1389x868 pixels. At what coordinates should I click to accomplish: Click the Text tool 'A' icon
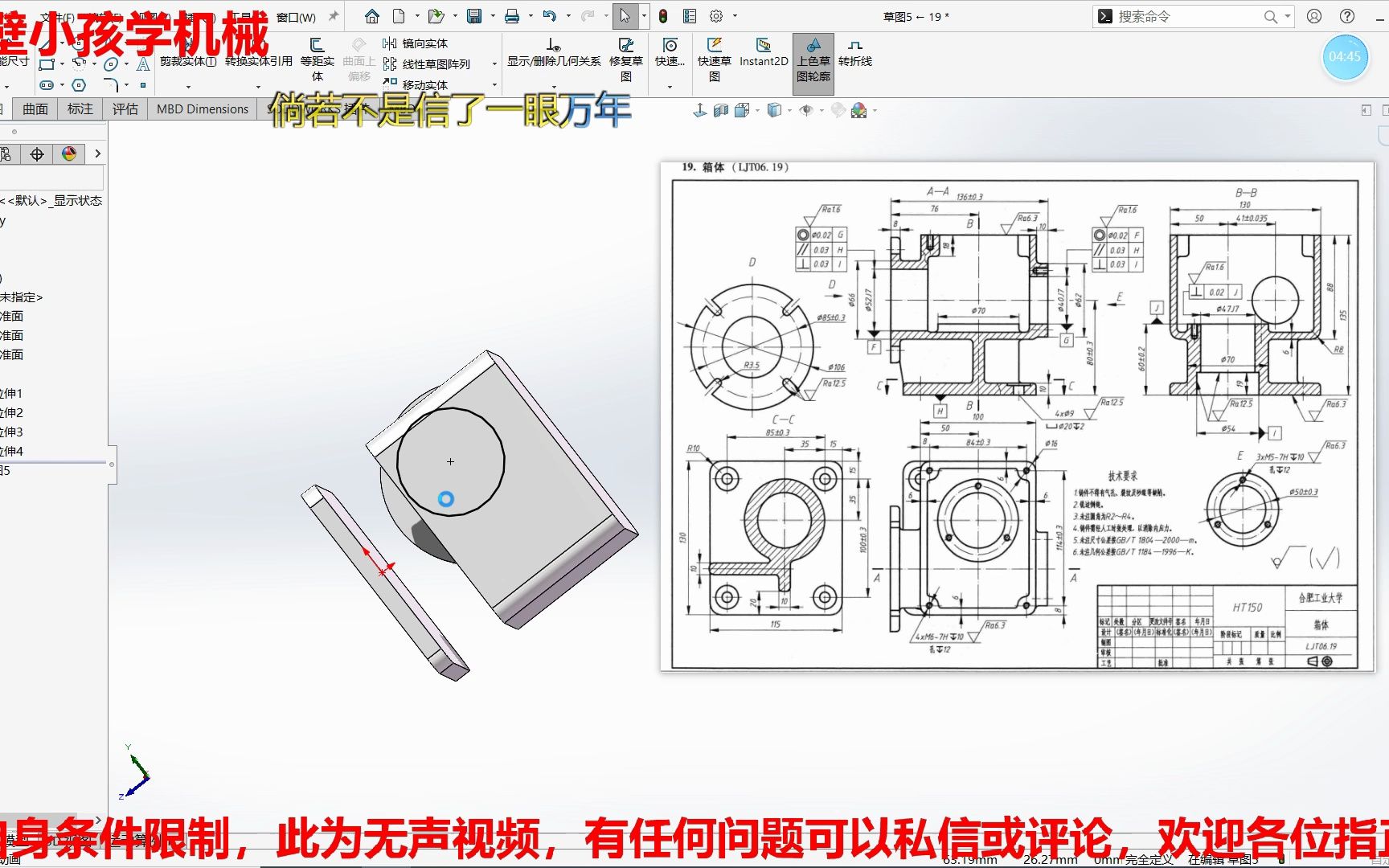pos(143,64)
